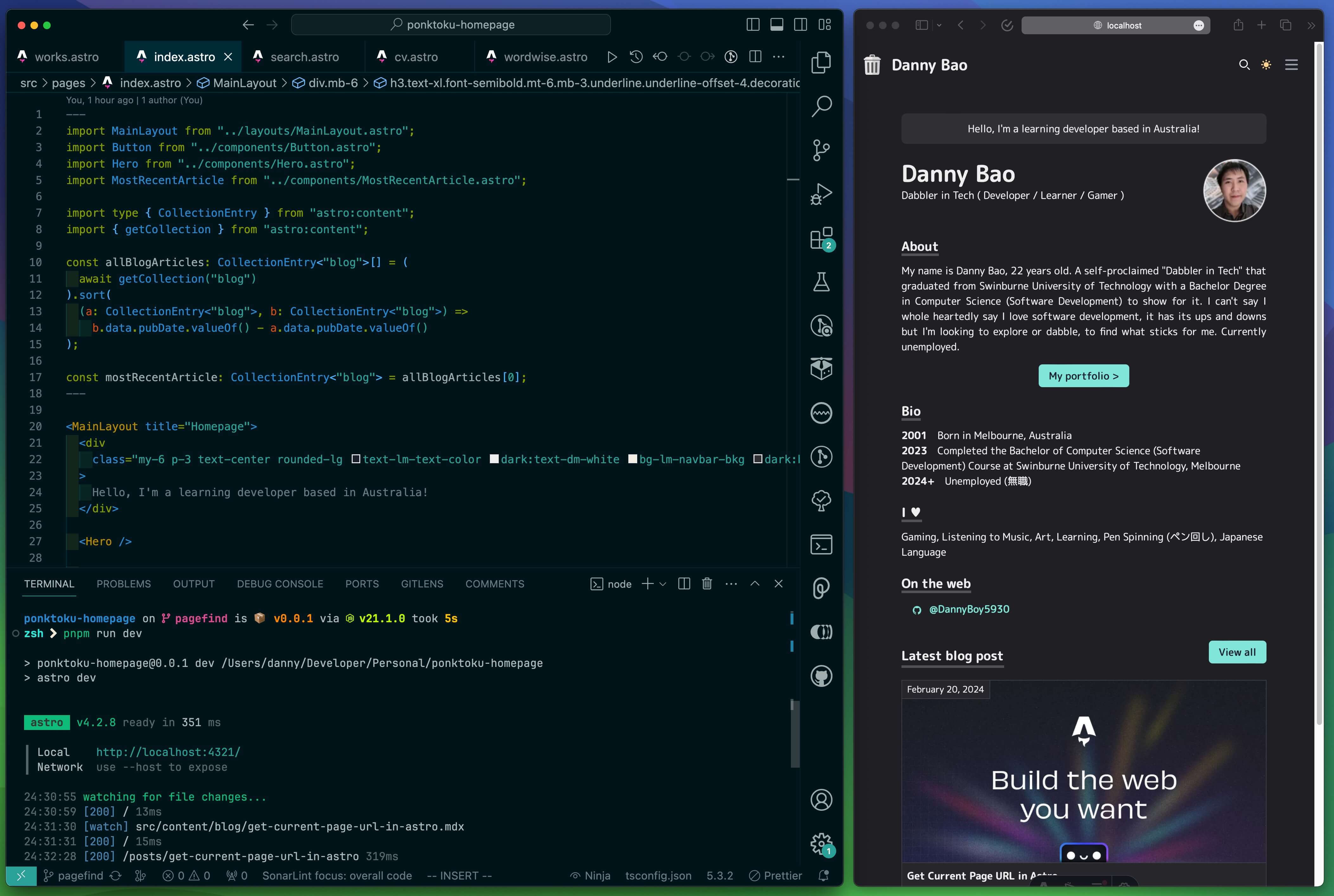Open the DEBUG CONSOLE panel tab

tap(280, 583)
